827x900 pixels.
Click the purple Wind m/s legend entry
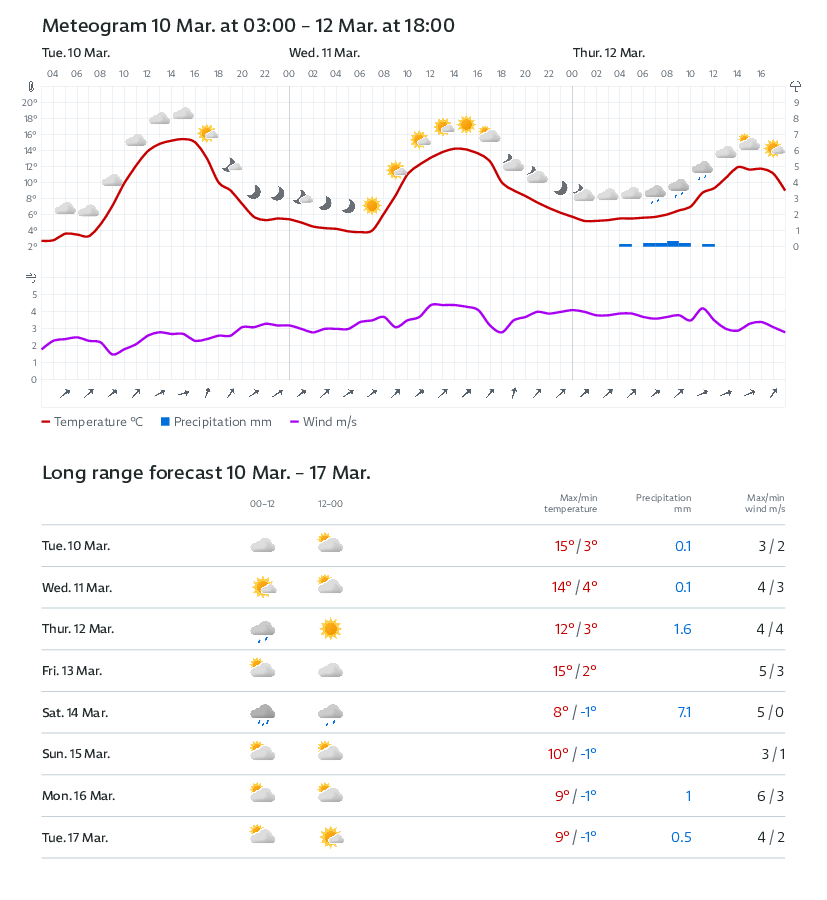pos(323,422)
